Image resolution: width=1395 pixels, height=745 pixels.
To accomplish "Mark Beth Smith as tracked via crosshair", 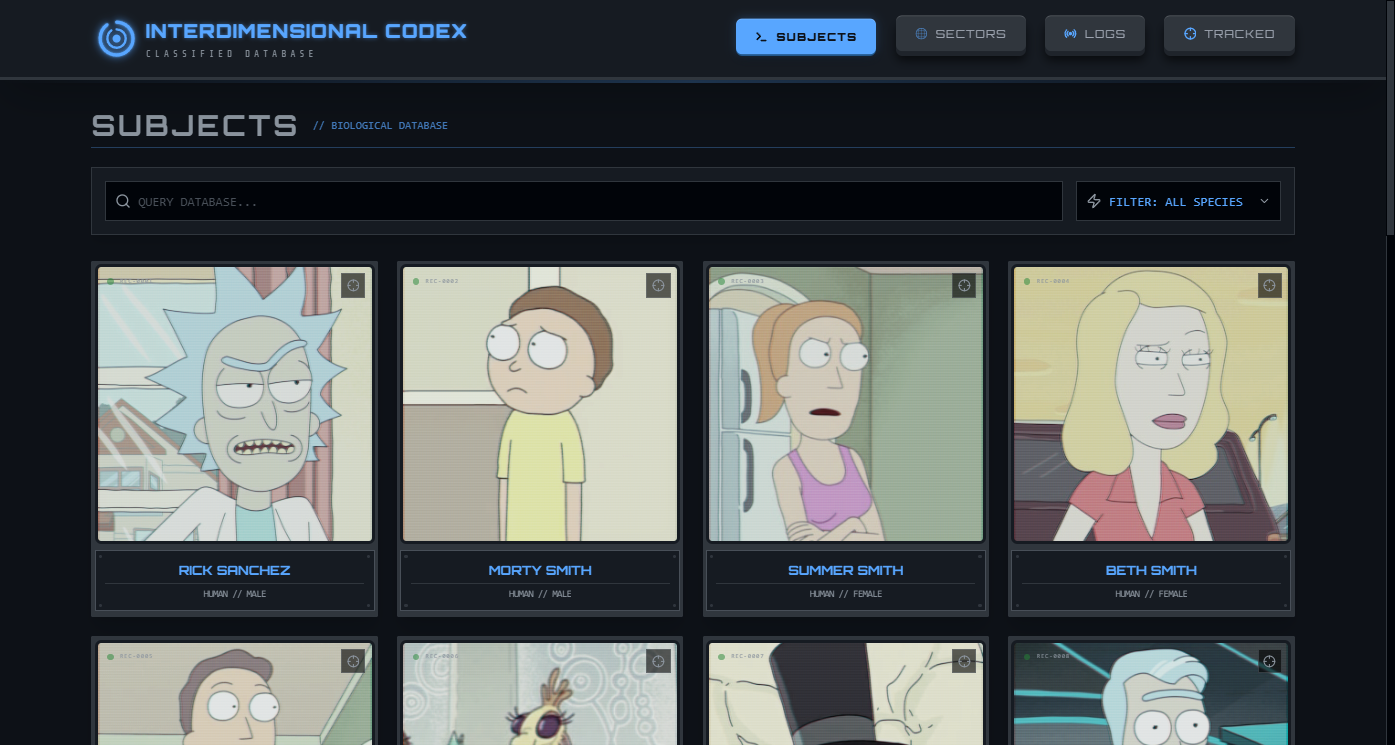I will tap(1269, 285).
